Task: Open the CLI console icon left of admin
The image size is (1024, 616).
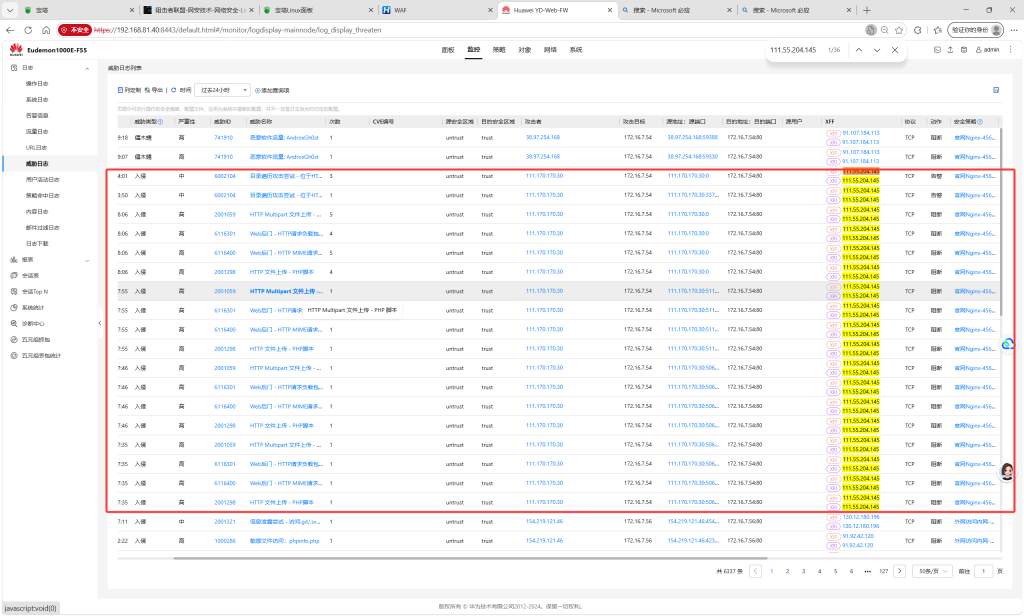Action: [x=937, y=50]
